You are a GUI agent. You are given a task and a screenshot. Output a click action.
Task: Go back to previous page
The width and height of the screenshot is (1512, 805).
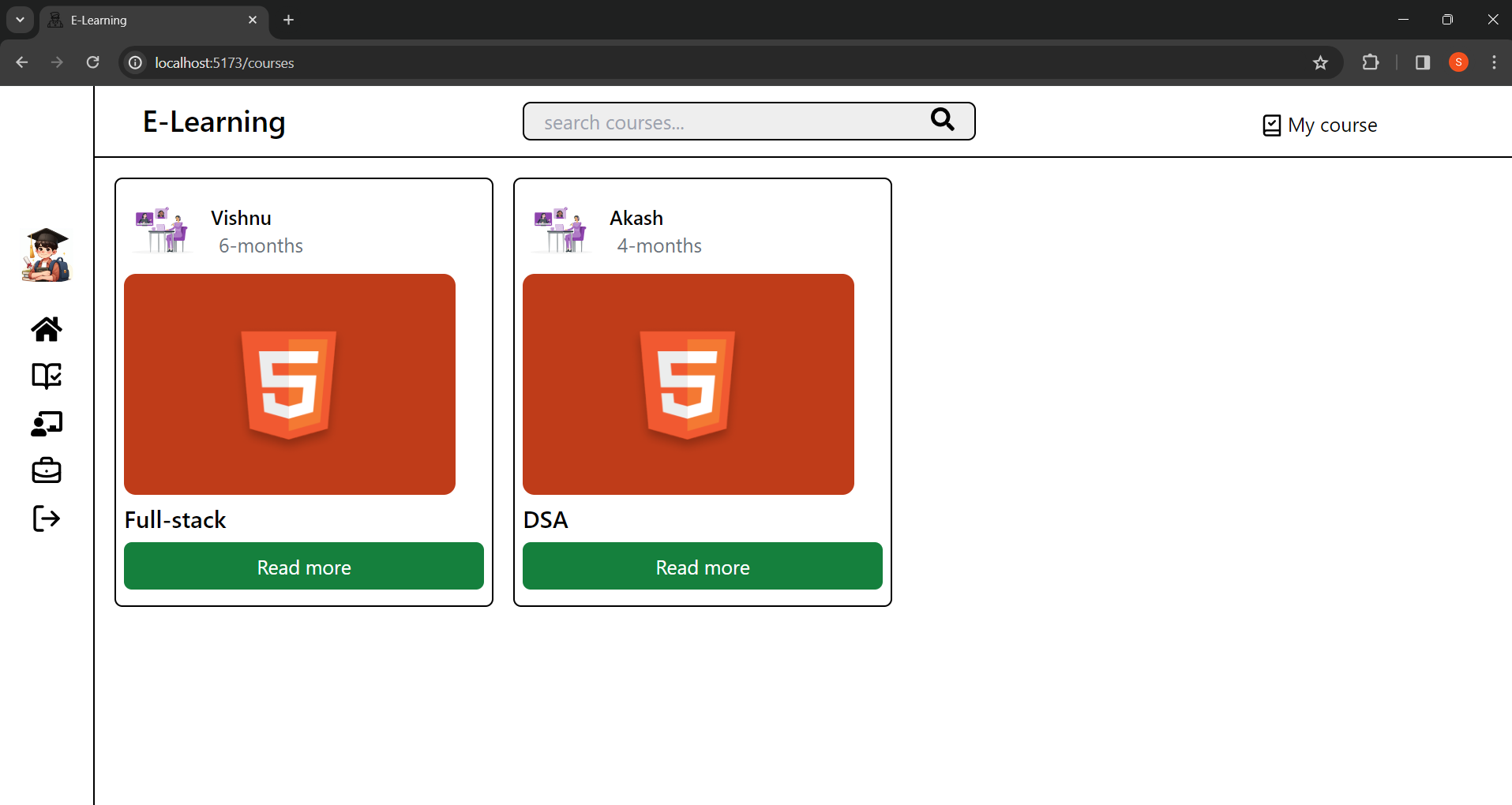click(22, 62)
